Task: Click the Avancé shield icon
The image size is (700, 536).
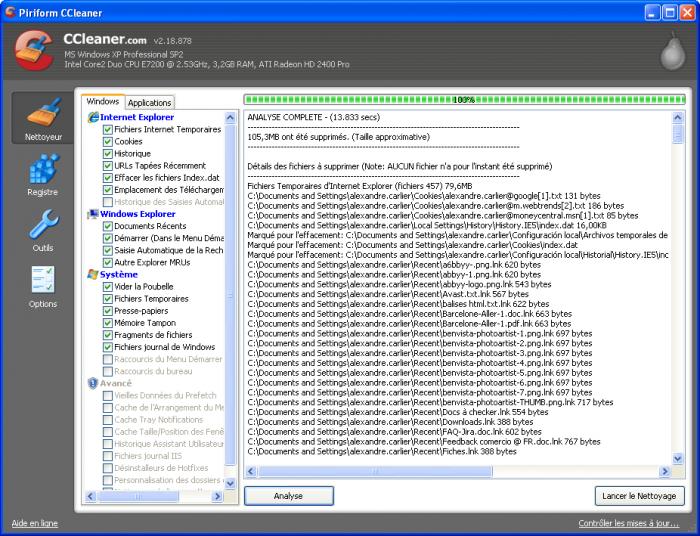Action: (x=93, y=383)
